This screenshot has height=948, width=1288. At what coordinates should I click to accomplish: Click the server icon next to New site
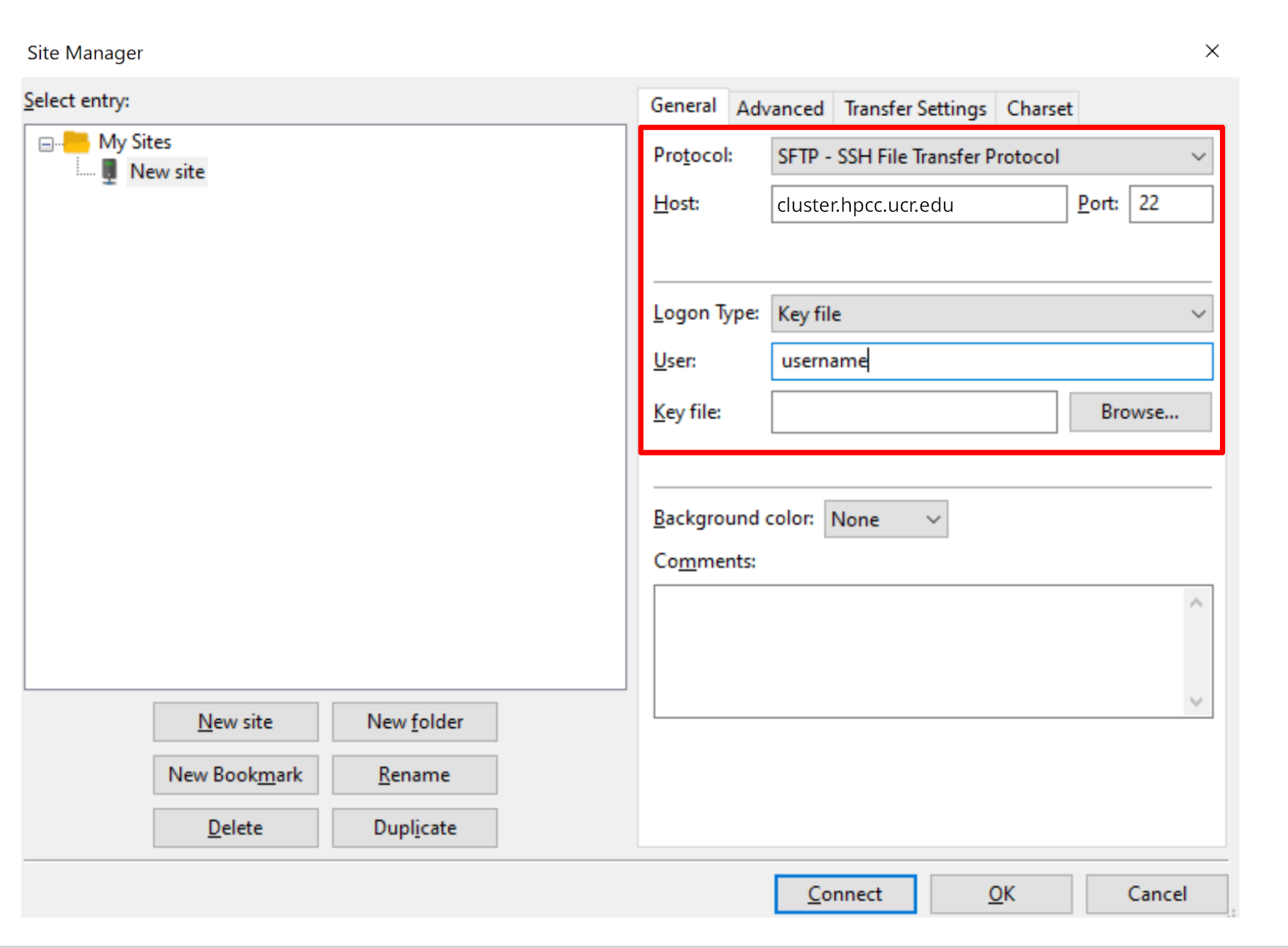pos(110,171)
